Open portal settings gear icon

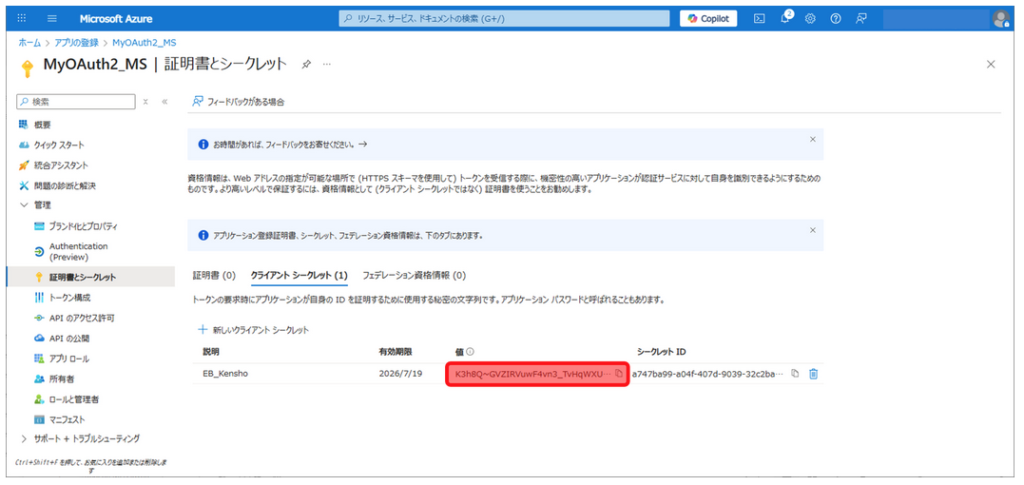click(x=810, y=19)
